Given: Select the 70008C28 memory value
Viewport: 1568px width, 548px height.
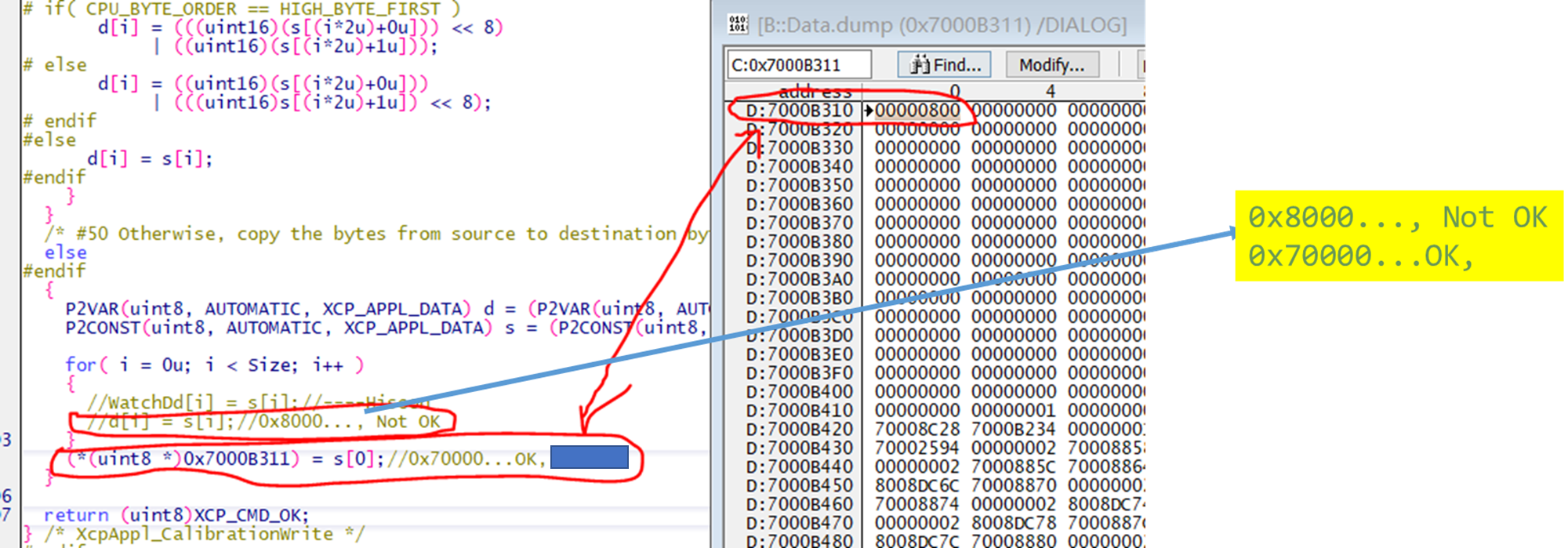Looking at the screenshot, I should click(x=916, y=430).
